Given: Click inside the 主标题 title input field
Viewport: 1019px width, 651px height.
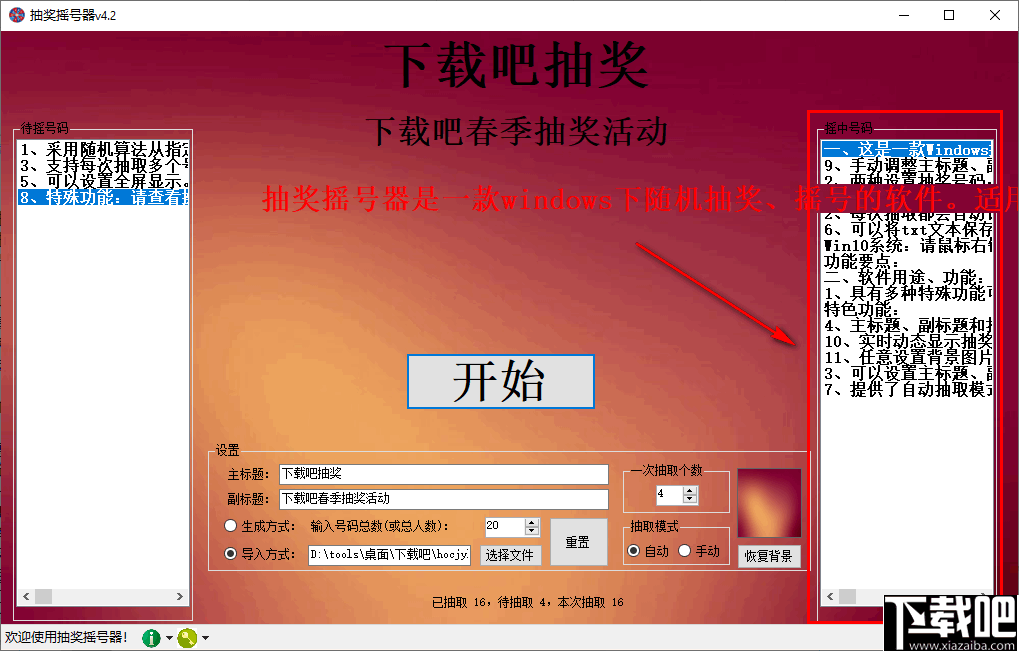Looking at the screenshot, I should 443,474.
